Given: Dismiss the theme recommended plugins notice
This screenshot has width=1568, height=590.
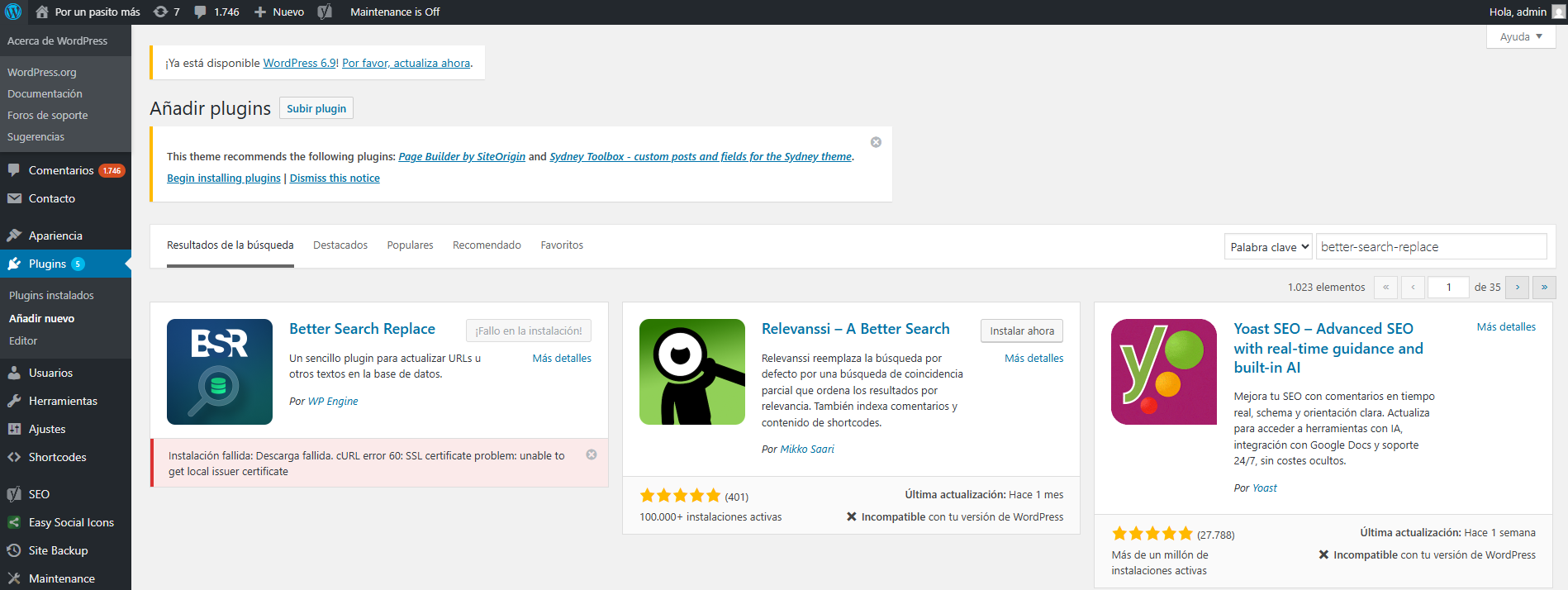Looking at the screenshot, I should coord(876,142).
